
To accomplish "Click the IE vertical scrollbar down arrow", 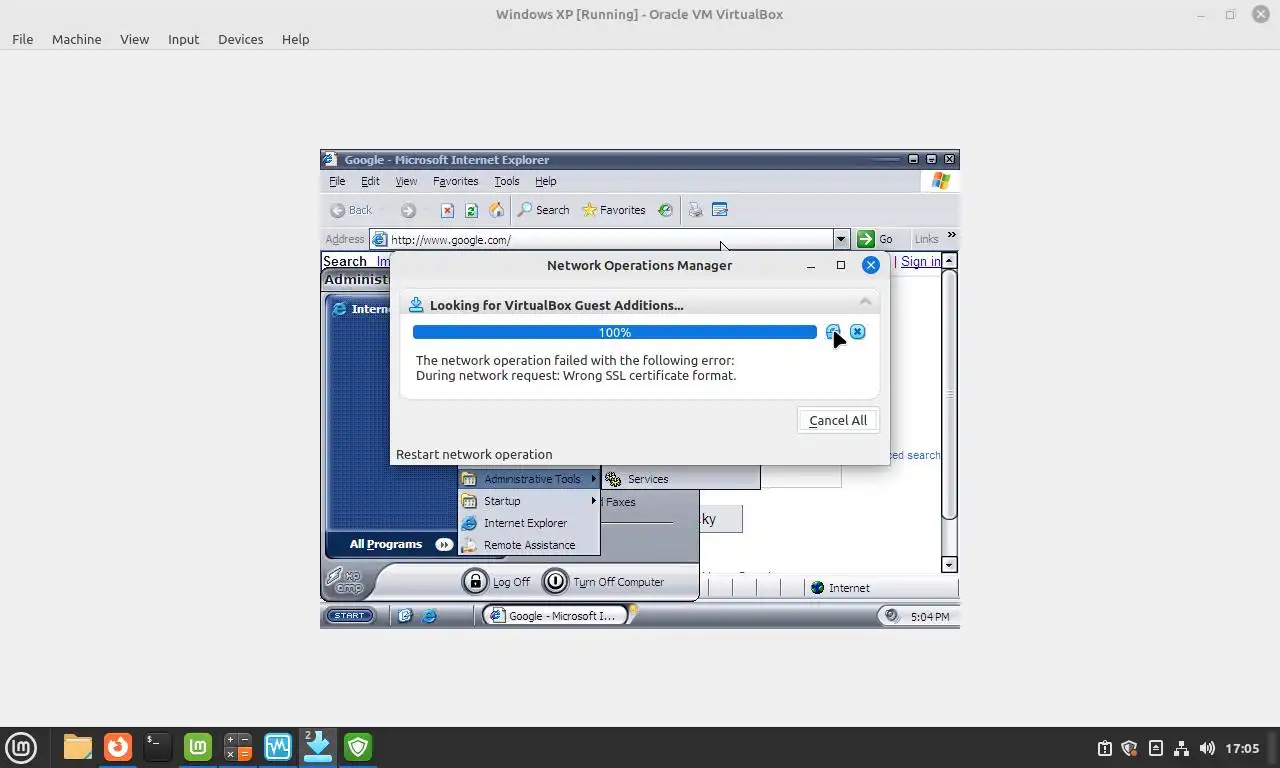I will coord(950,565).
